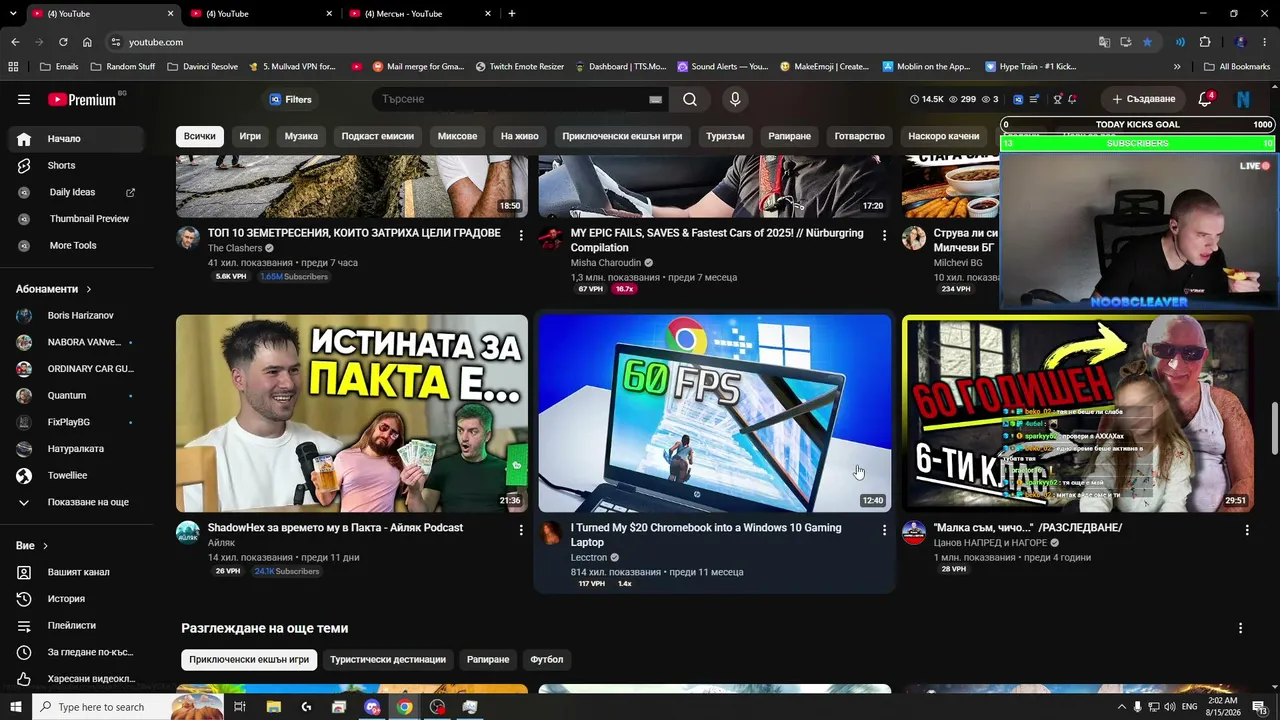Open options for the Chromebook gaming video
This screenshot has width=1280, height=720.
[x=884, y=530]
